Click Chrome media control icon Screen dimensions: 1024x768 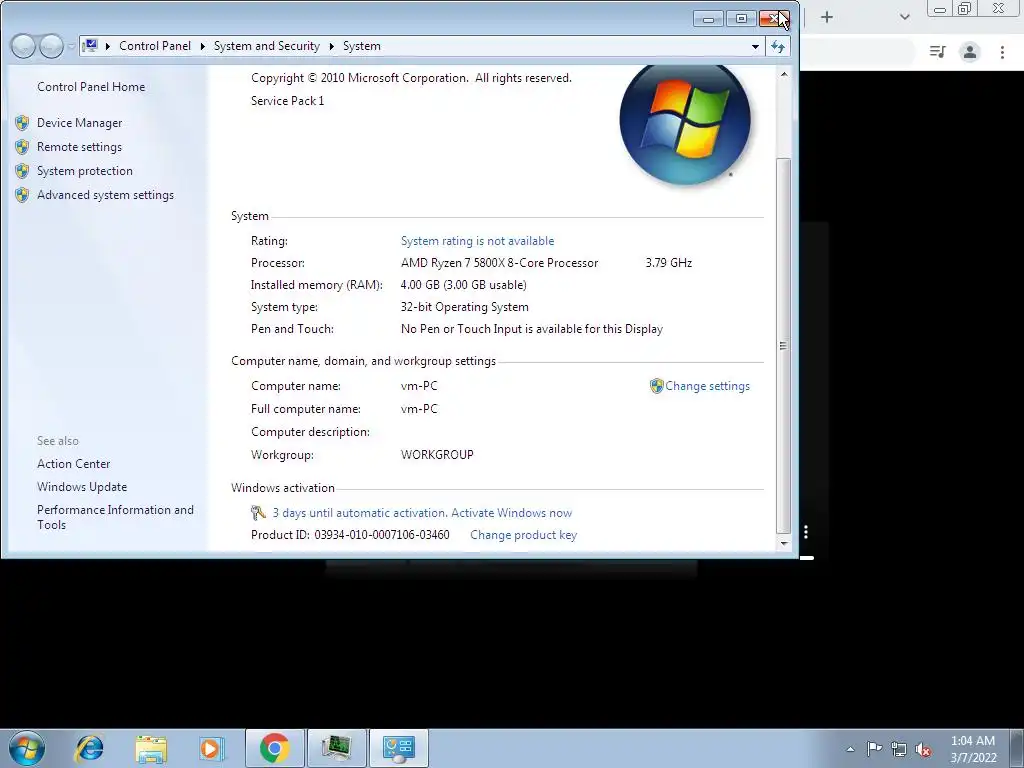(938, 52)
